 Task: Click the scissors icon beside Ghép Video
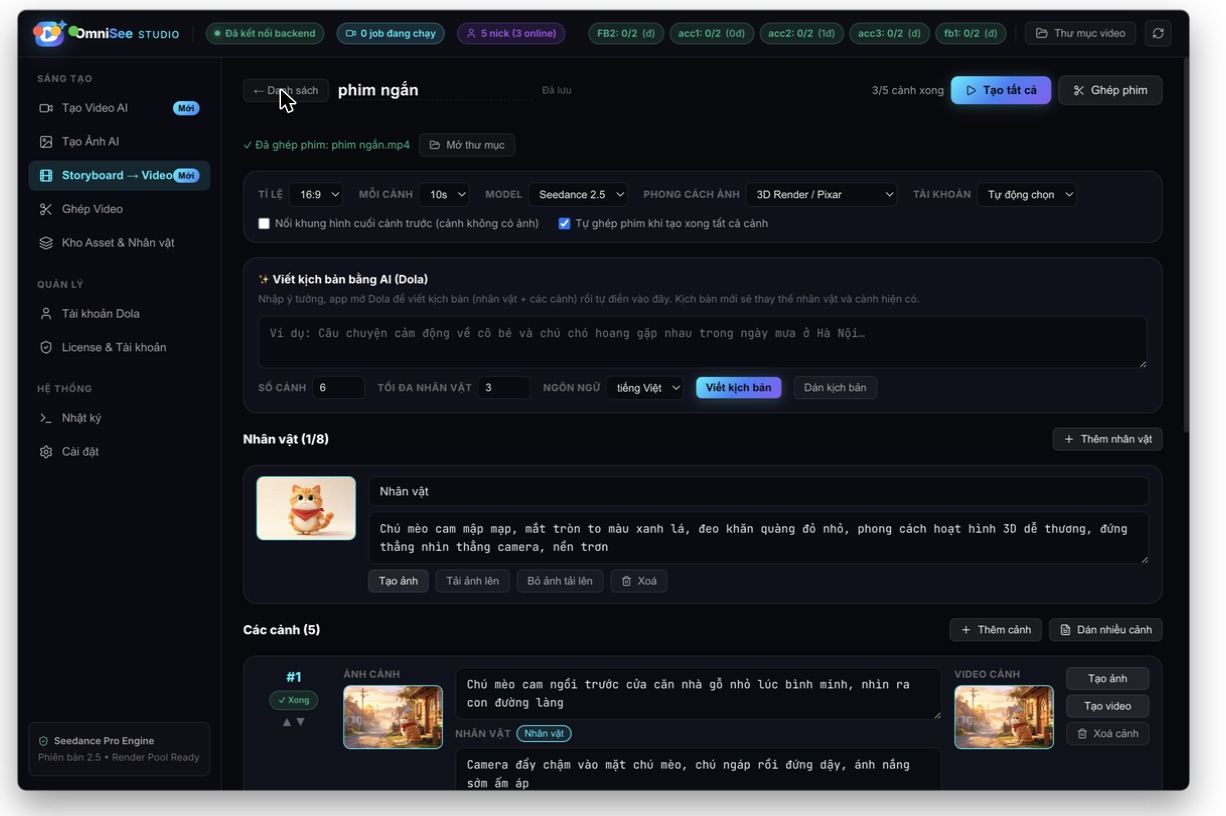pos(46,209)
